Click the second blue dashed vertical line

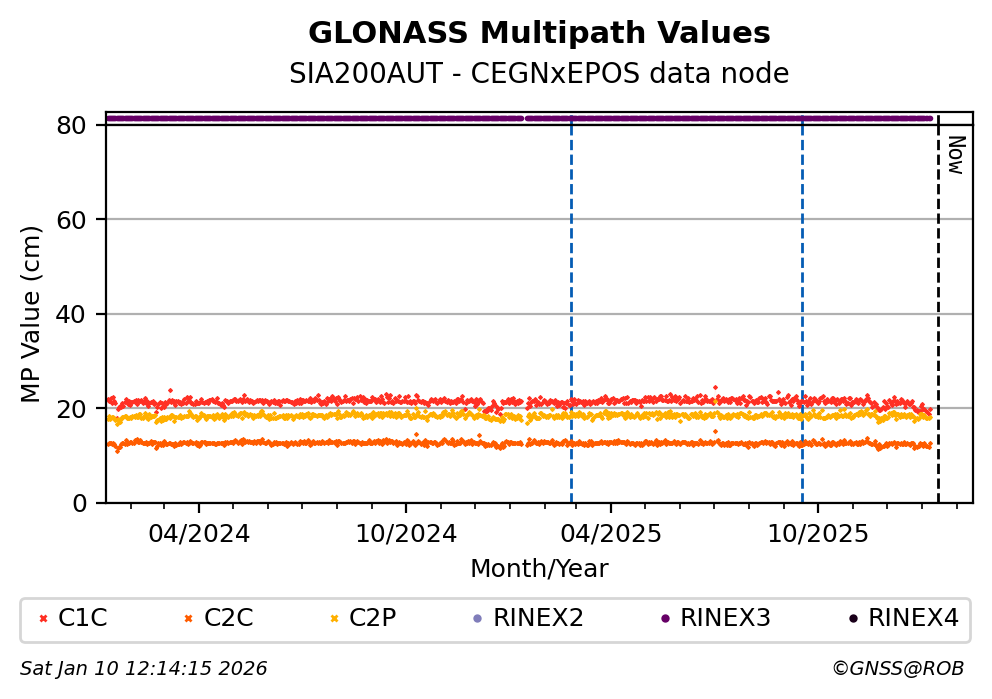pos(802,300)
